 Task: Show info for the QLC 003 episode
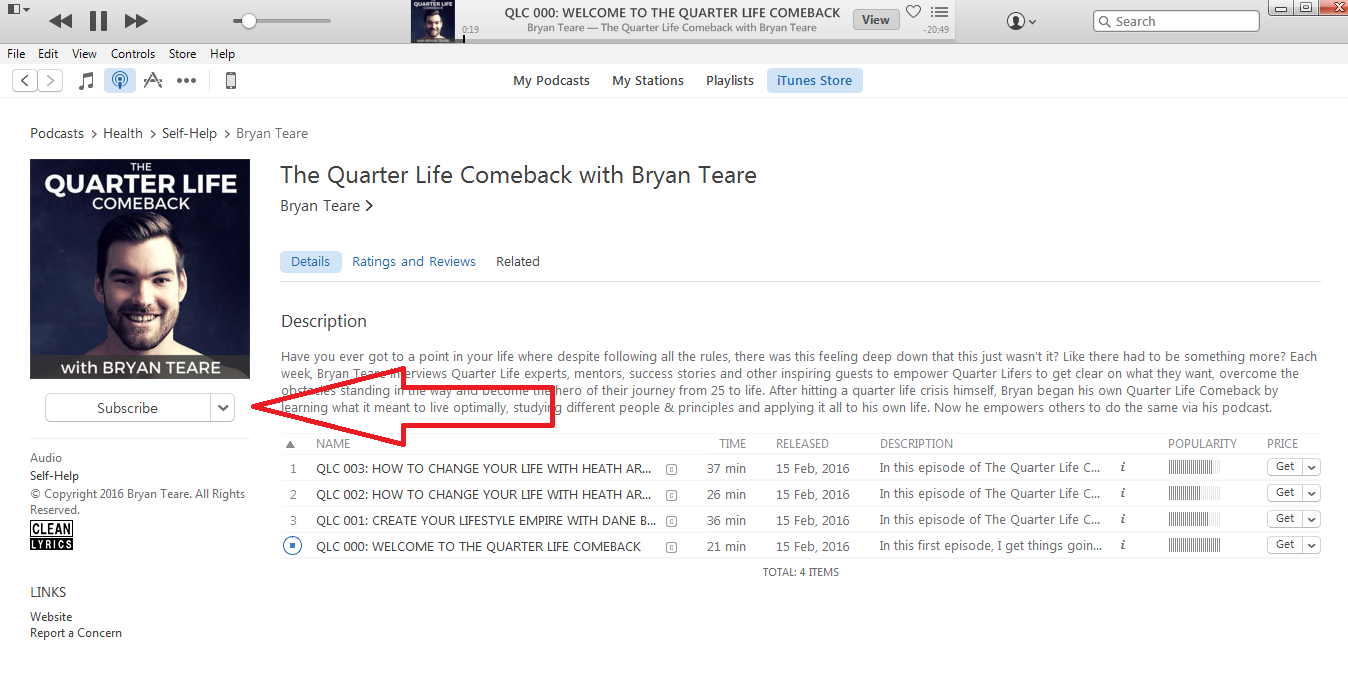point(1123,467)
